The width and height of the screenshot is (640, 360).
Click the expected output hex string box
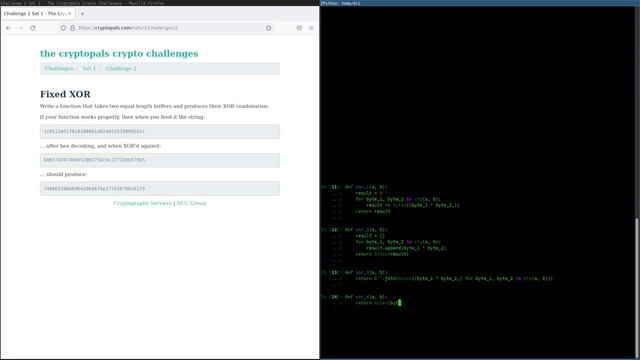(160, 189)
